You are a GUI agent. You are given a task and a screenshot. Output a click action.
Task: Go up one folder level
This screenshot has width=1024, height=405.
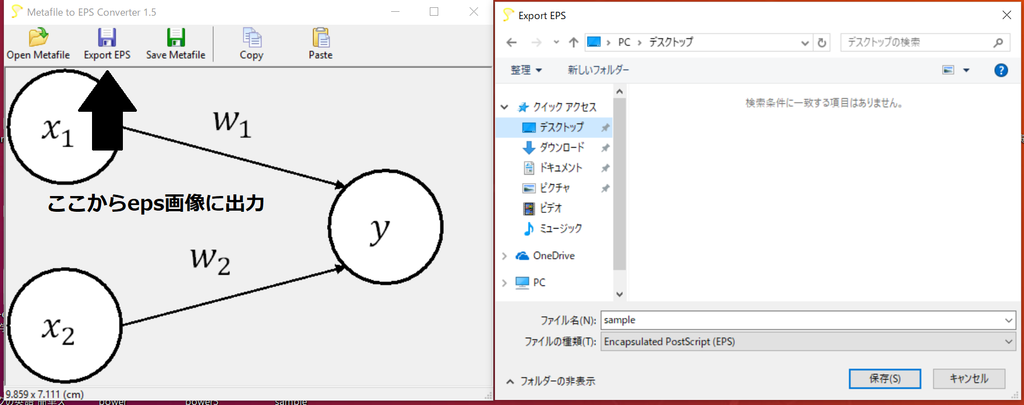click(x=573, y=42)
